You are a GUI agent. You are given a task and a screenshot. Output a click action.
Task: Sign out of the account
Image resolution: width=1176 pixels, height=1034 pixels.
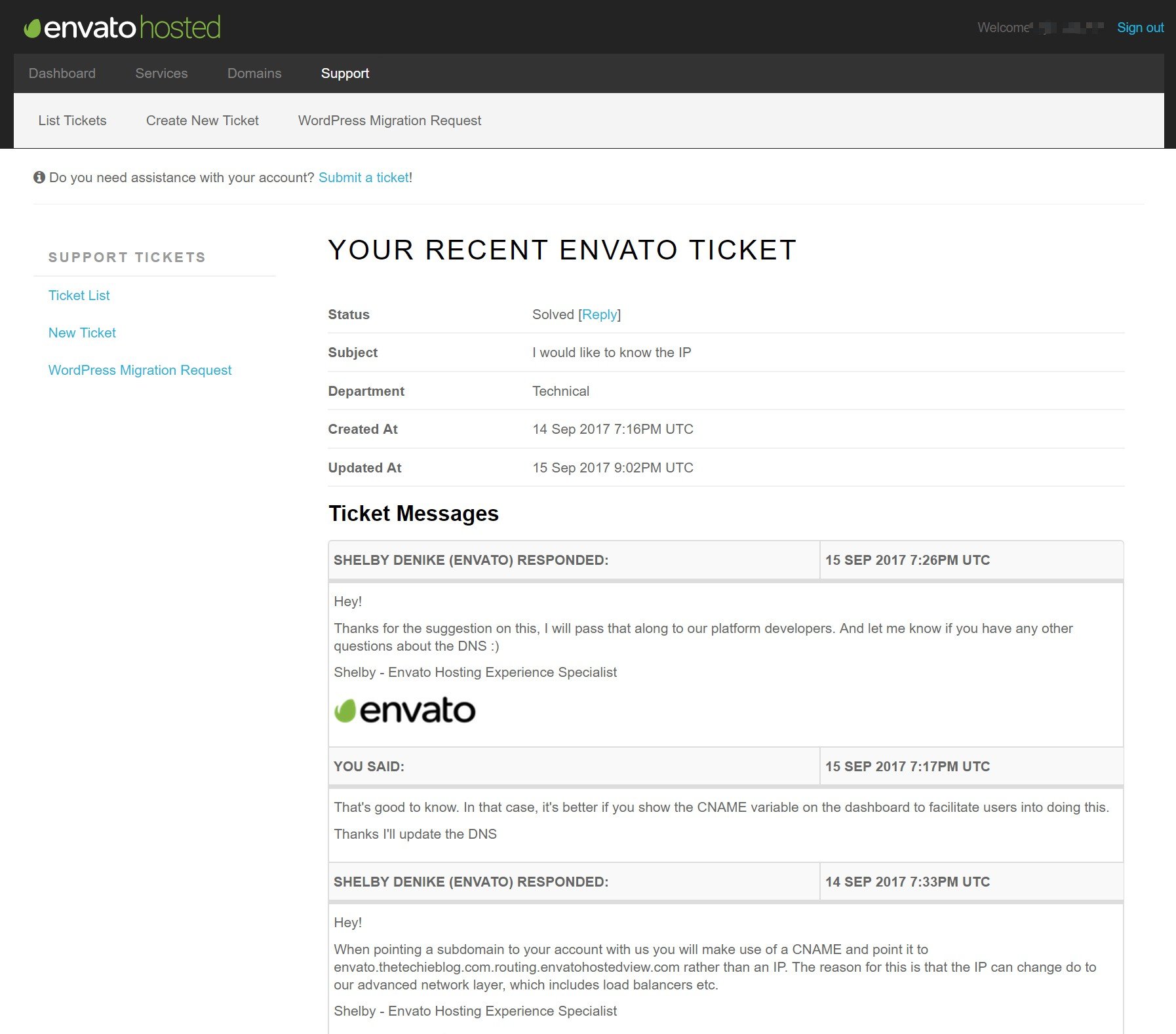1140,28
